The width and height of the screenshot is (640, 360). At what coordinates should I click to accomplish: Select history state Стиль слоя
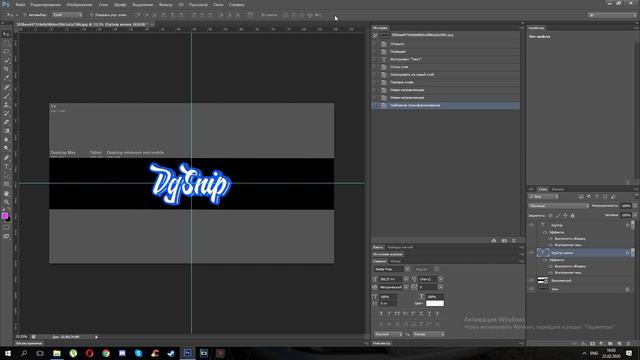446,67
